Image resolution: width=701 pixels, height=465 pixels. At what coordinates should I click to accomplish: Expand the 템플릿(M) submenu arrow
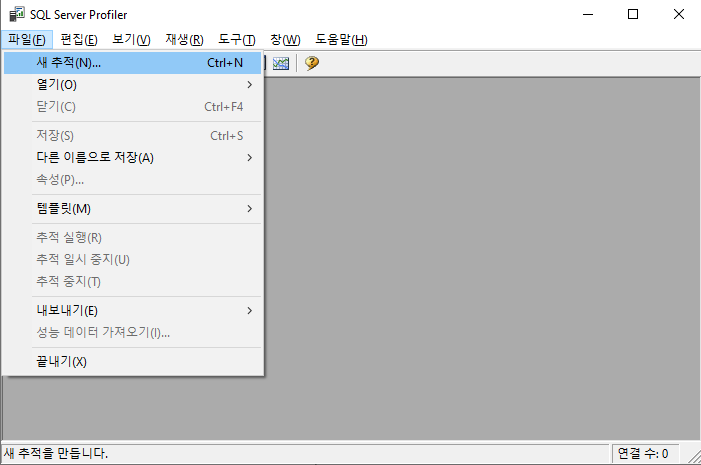point(249,209)
